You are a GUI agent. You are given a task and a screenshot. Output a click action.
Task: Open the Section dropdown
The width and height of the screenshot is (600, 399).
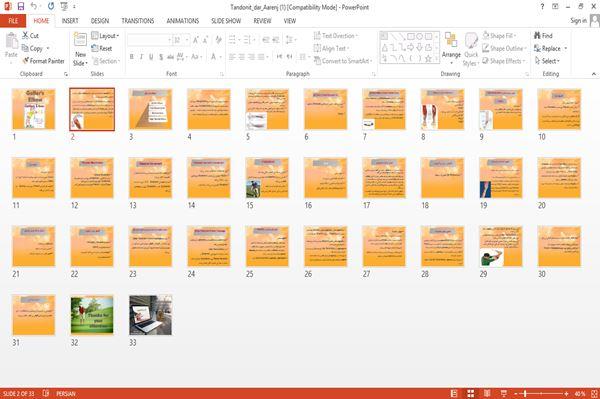pyautogui.click(x=106, y=61)
